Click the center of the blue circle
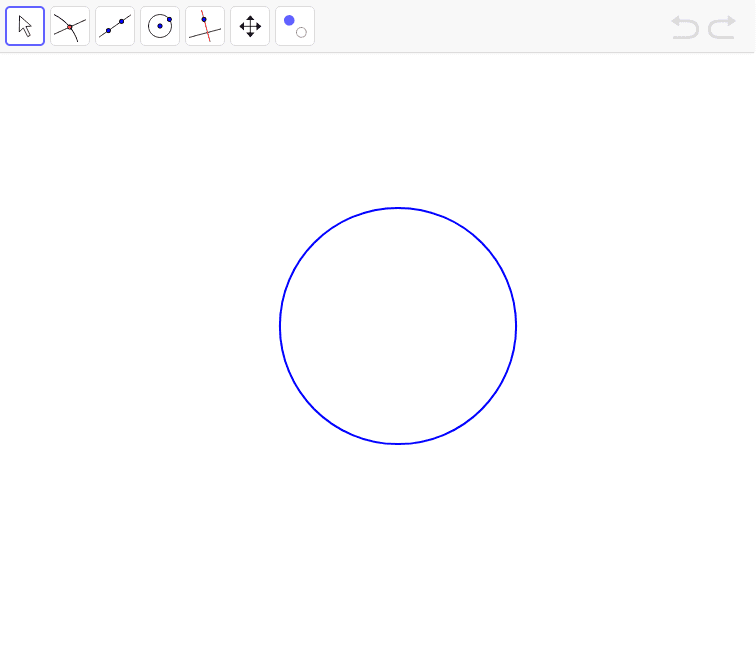756x652 pixels. 398,326
